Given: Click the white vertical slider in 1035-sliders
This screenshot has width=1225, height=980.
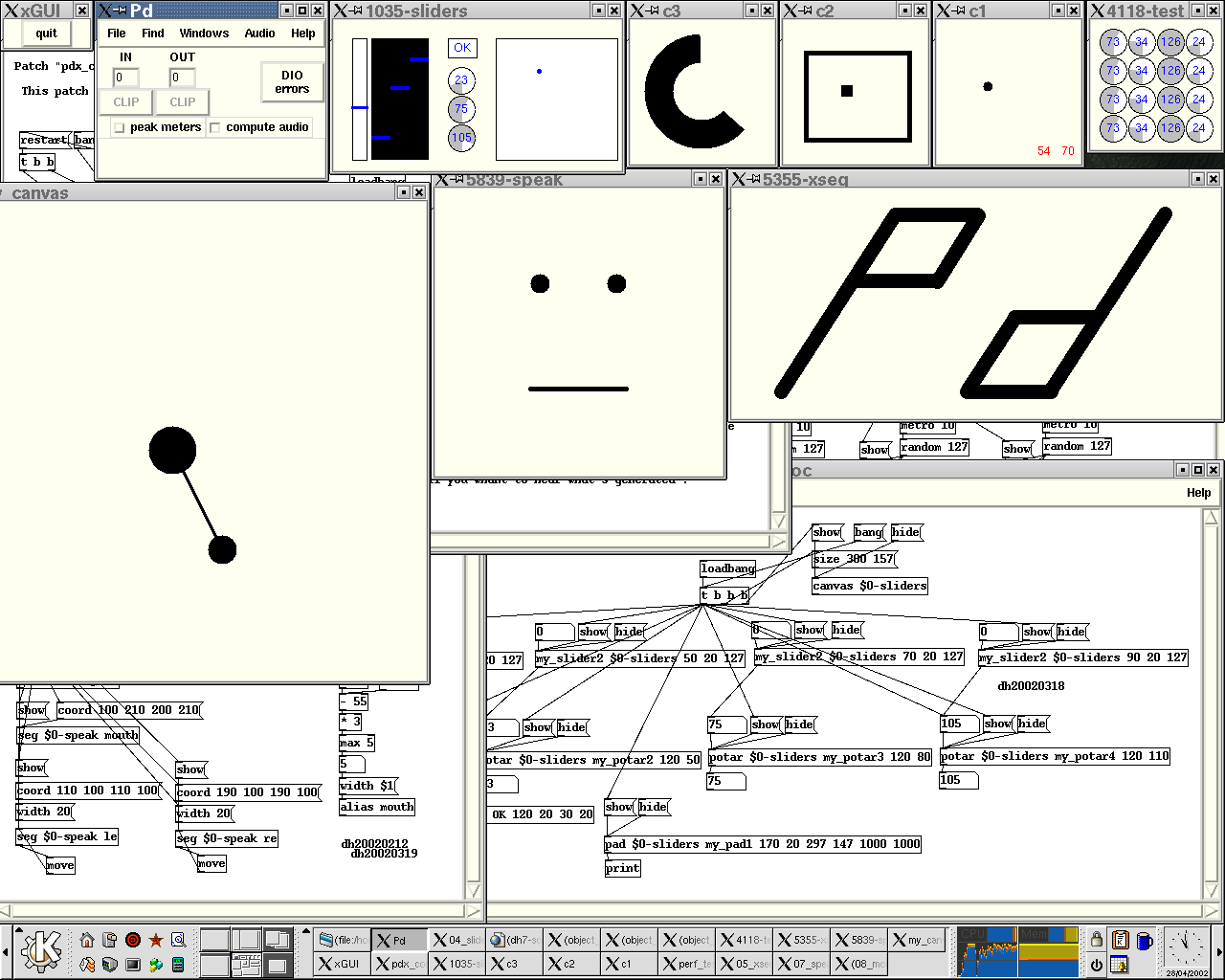Looking at the screenshot, I should pyautogui.click(x=360, y=99).
